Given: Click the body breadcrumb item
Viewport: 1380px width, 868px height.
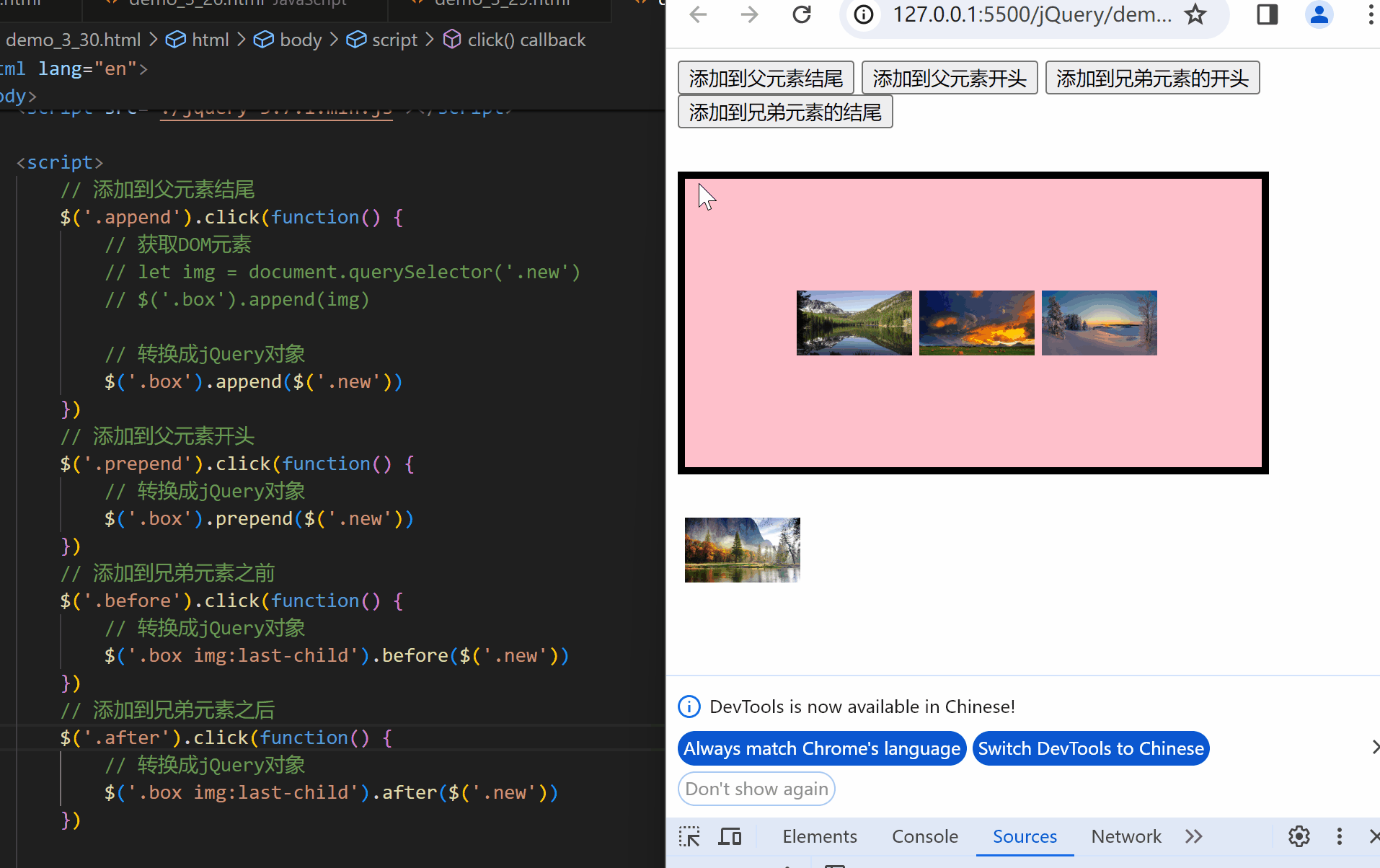Looking at the screenshot, I should click(301, 40).
